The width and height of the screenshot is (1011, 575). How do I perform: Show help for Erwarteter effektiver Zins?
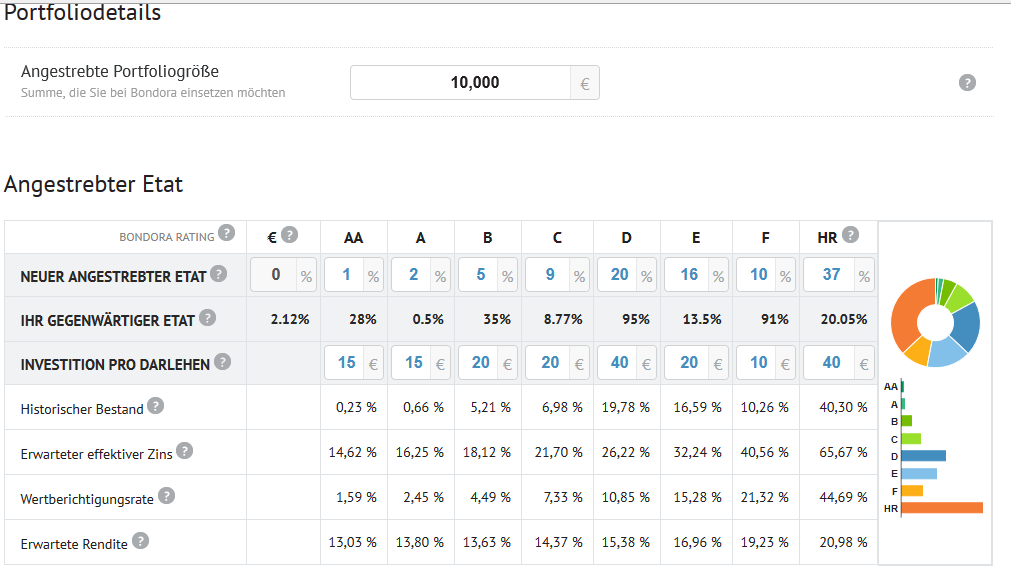[184, 451]
